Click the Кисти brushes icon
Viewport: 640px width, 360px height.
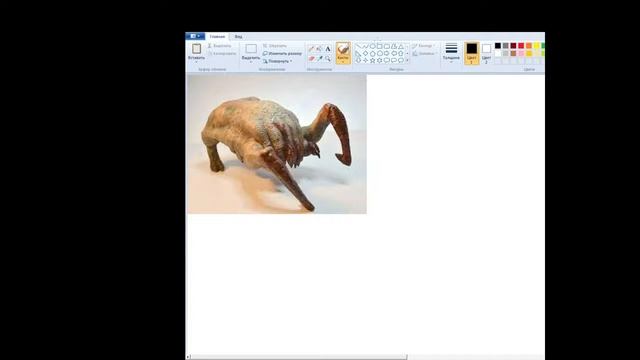pyautogui.click(x=343, y=49)
